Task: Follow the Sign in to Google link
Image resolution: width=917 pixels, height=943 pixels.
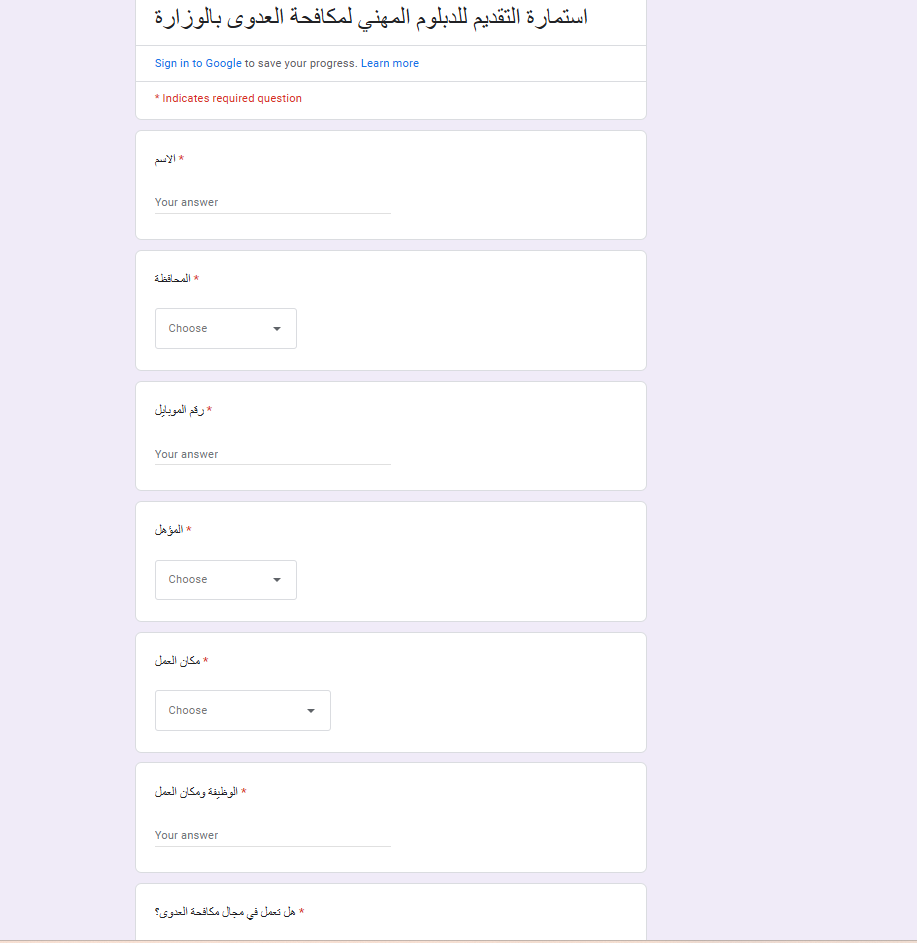Action: 198,63
